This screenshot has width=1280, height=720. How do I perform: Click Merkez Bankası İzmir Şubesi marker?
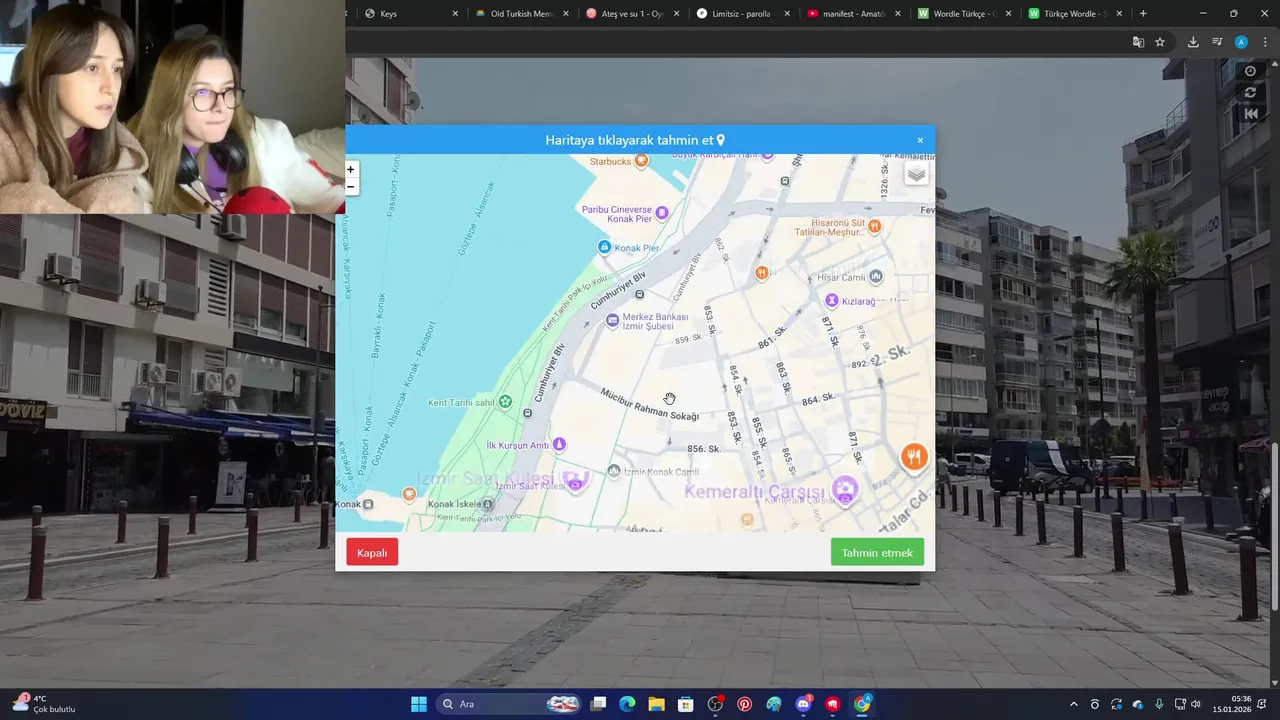613,320
